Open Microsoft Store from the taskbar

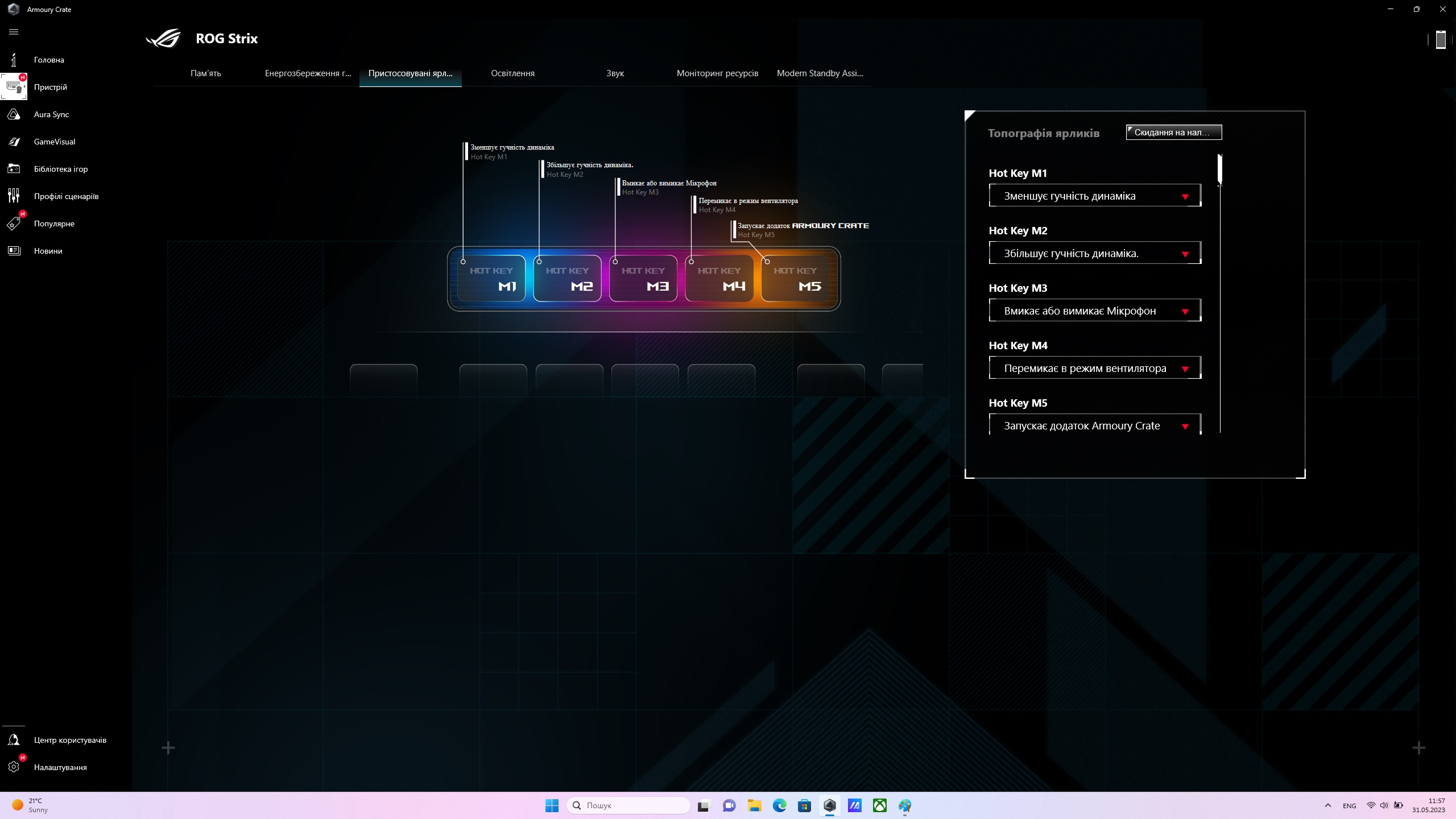pyautogui.click(x=804, y=805)
